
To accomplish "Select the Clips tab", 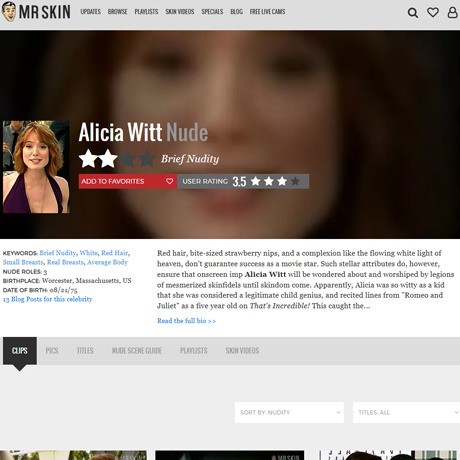I will point(20,351).
